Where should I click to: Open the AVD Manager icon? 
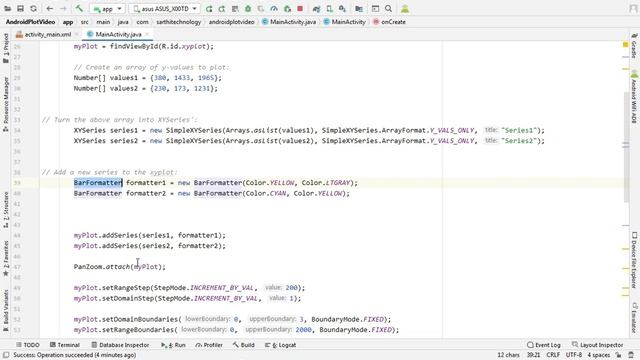tap(329, 9)
